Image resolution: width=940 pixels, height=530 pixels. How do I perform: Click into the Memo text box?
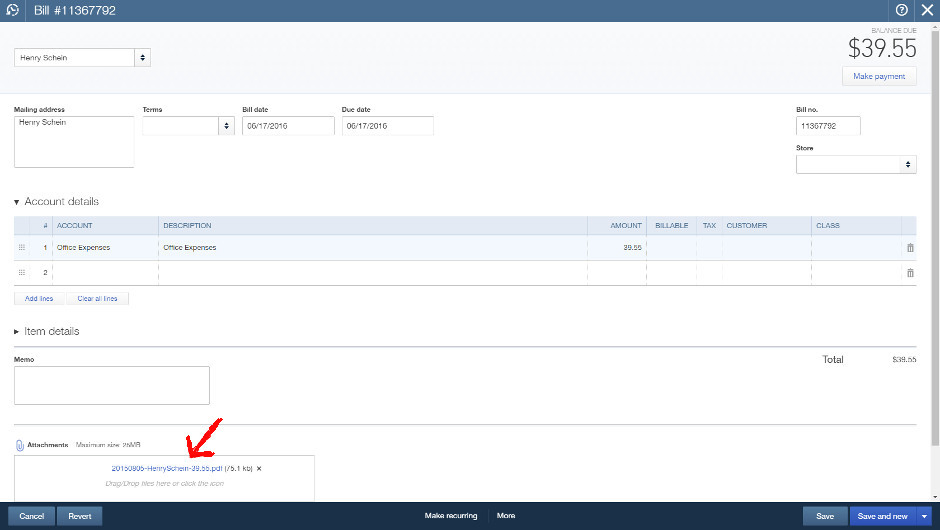(x=112, y=386)
